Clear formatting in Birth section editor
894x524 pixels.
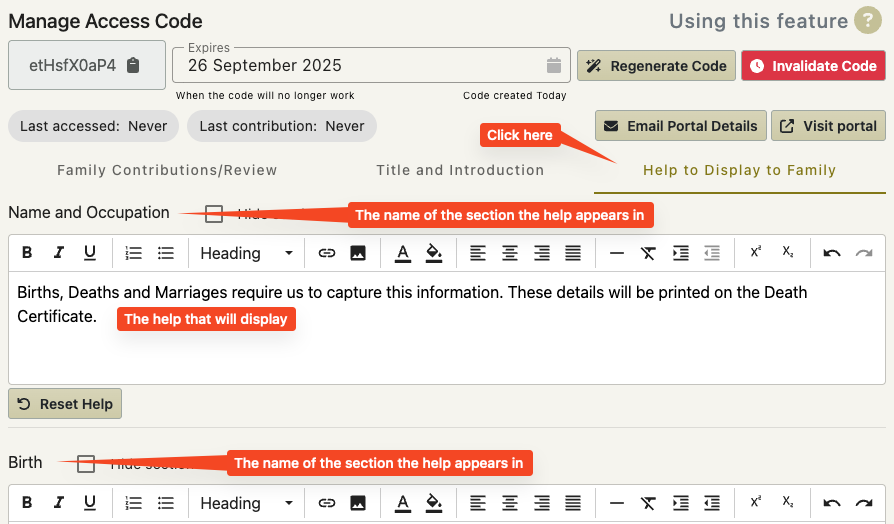(x=648, y=502)
